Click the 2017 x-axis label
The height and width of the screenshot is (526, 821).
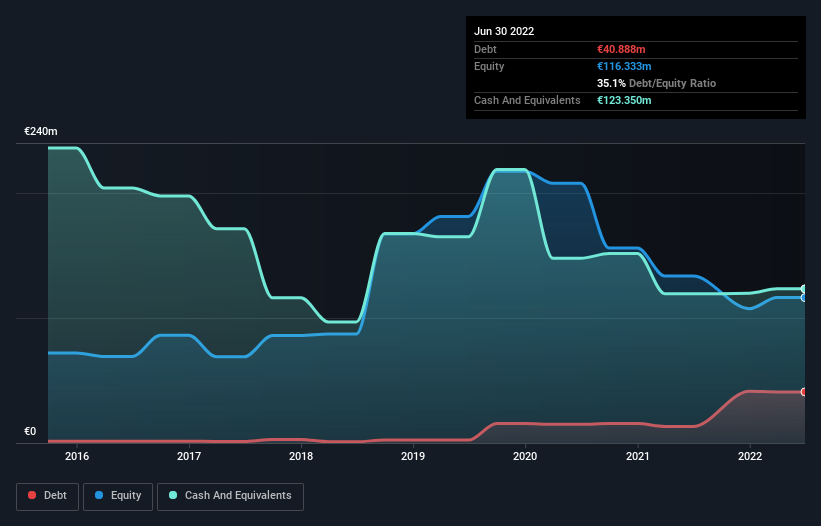(x=189, y=456)
